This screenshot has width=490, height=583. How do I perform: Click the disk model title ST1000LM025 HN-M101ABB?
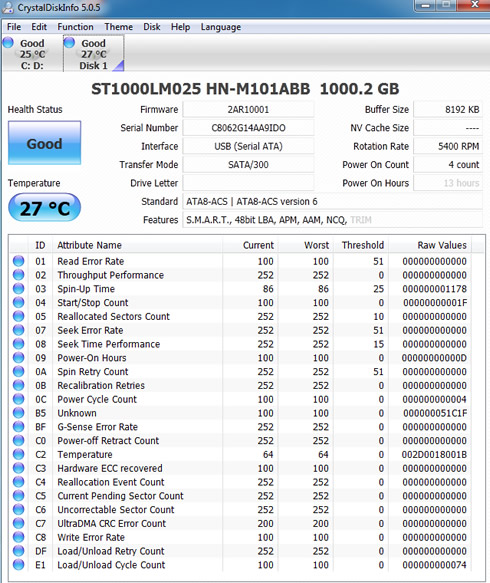click(x=201, y=89)
